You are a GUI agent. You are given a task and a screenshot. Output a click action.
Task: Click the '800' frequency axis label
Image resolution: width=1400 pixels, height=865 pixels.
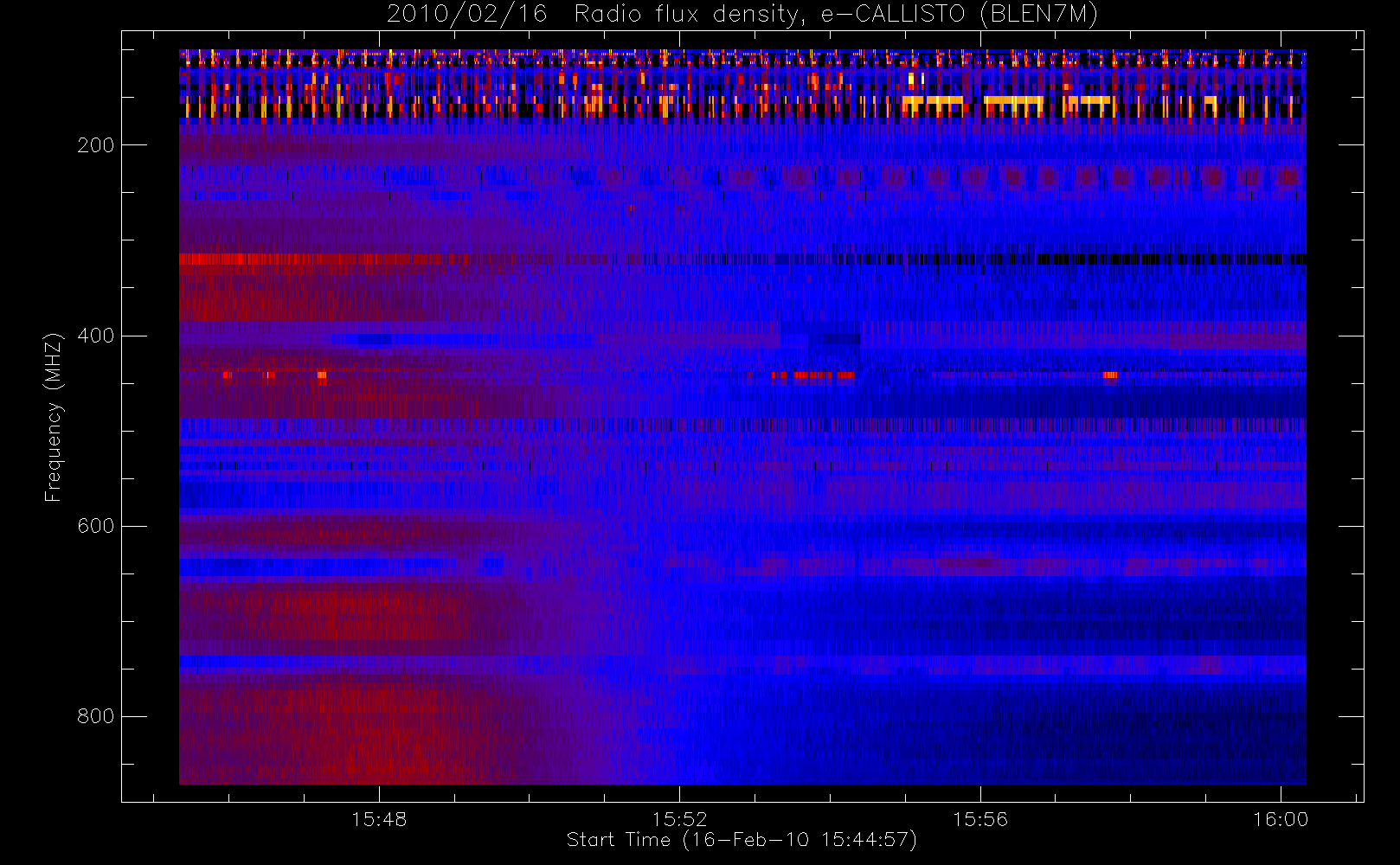tap(96, 716)
